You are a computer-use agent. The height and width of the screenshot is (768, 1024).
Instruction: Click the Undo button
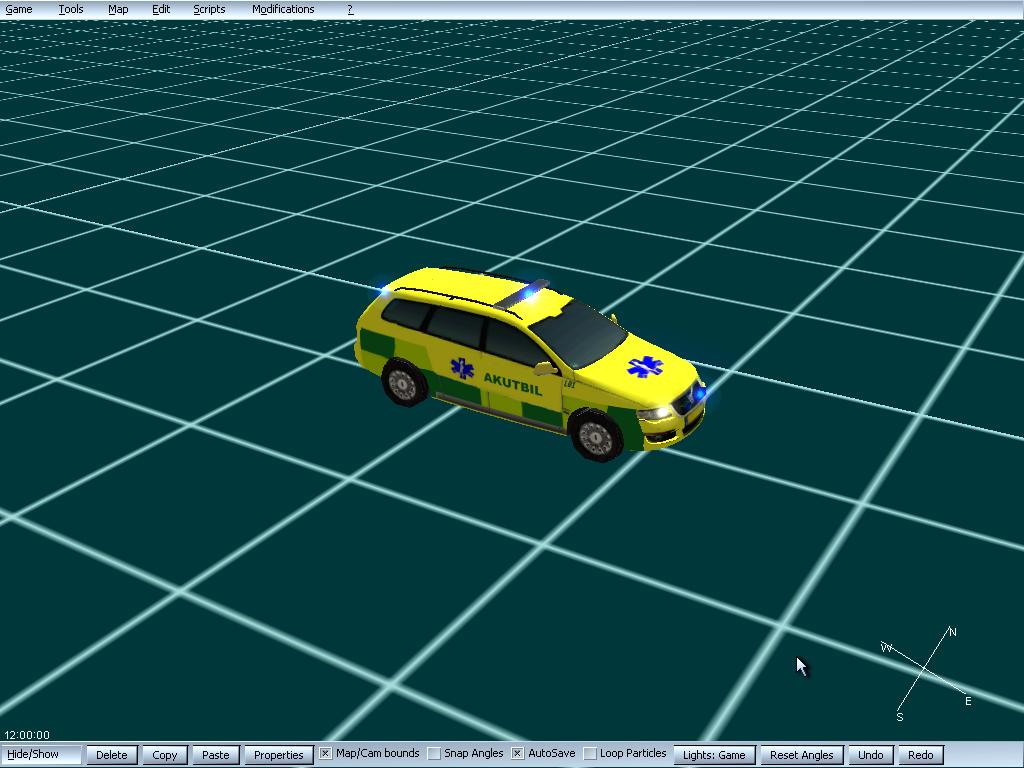pos(871,755)
